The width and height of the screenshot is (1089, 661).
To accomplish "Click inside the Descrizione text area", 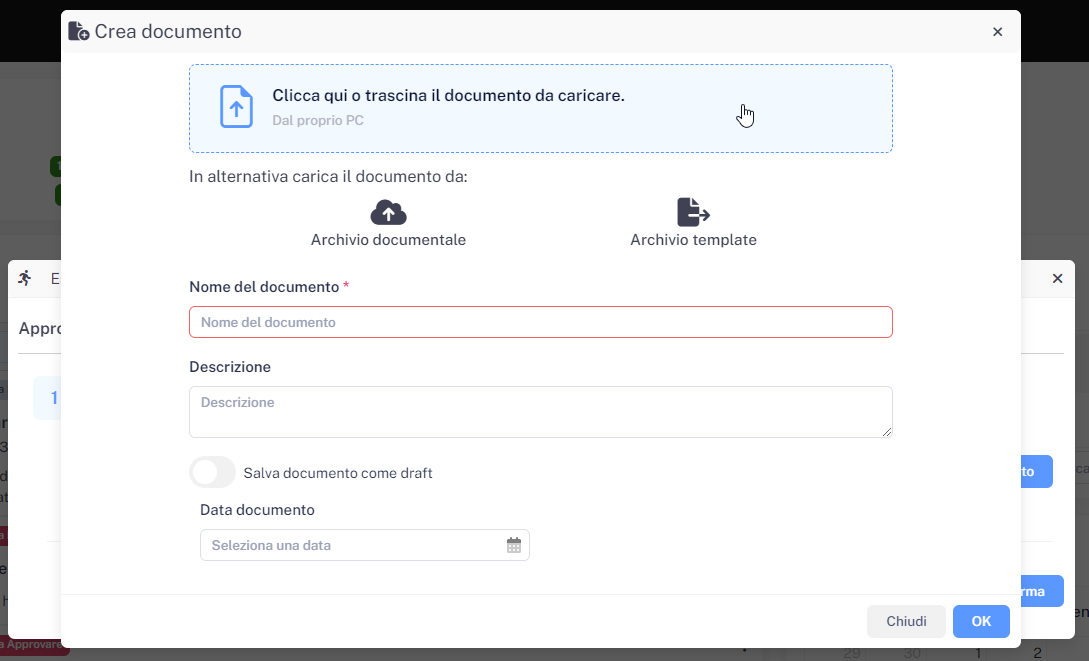I will (540, 411).
